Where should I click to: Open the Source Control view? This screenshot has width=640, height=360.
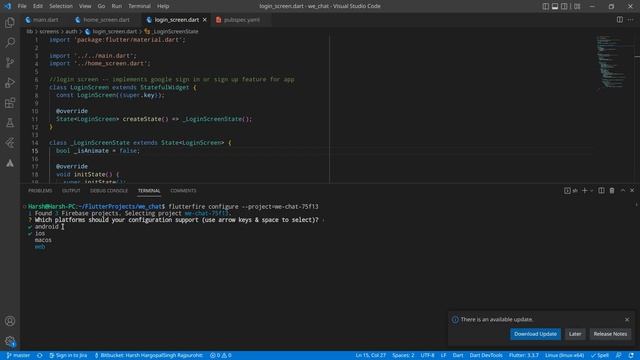tap(10, 62)
